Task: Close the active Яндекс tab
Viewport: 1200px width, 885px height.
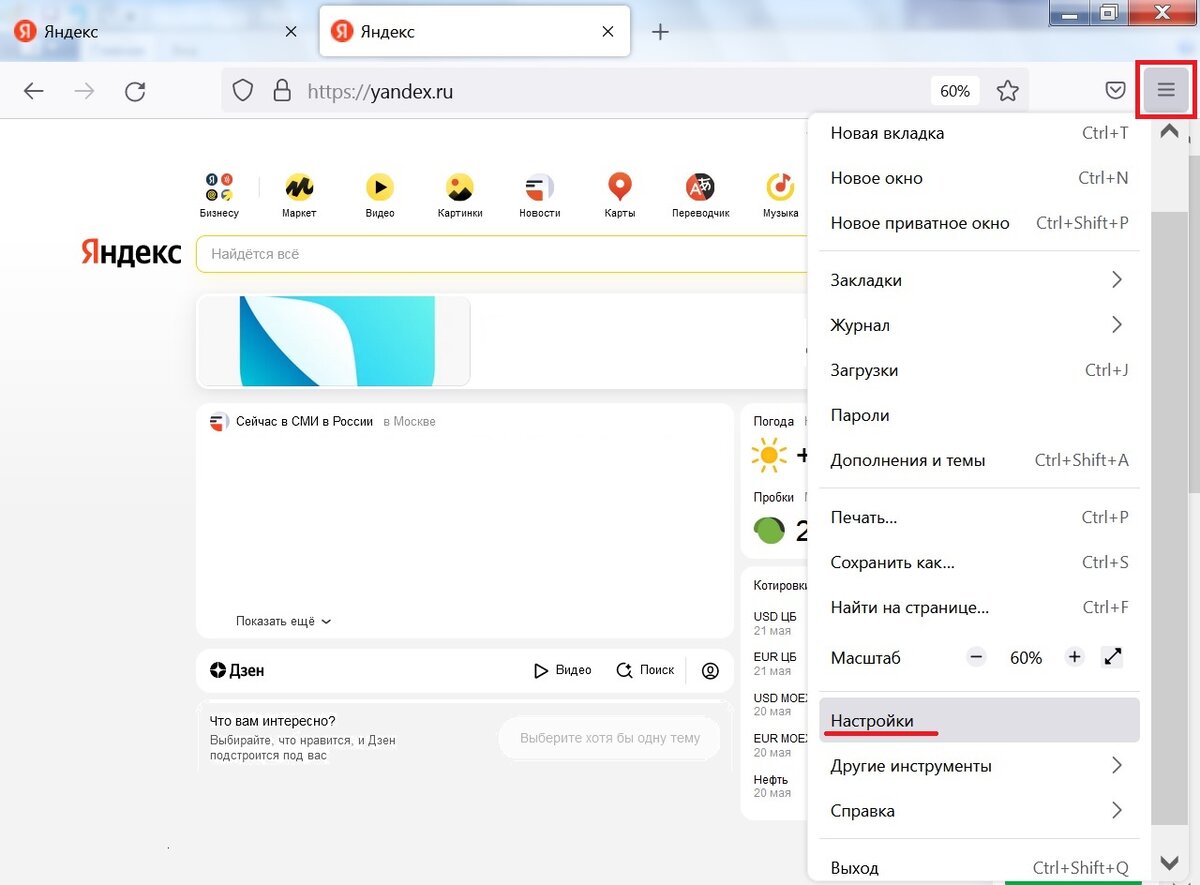Action: click(x=608, y=32)
